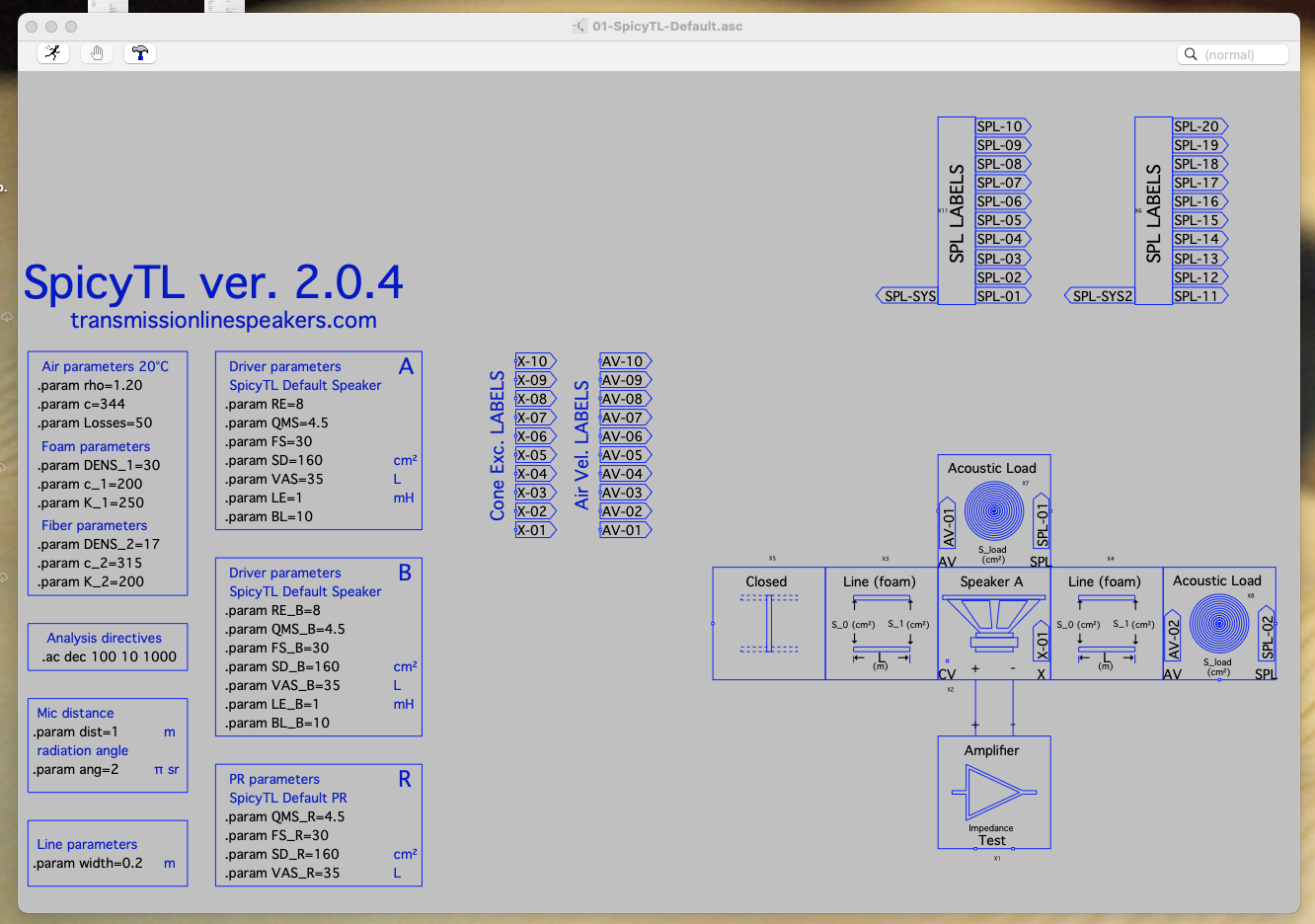This screenshot has height=924, width=1315.
Task: Click the SPL-20 label flag
Action: click(x=1200, y=126)
